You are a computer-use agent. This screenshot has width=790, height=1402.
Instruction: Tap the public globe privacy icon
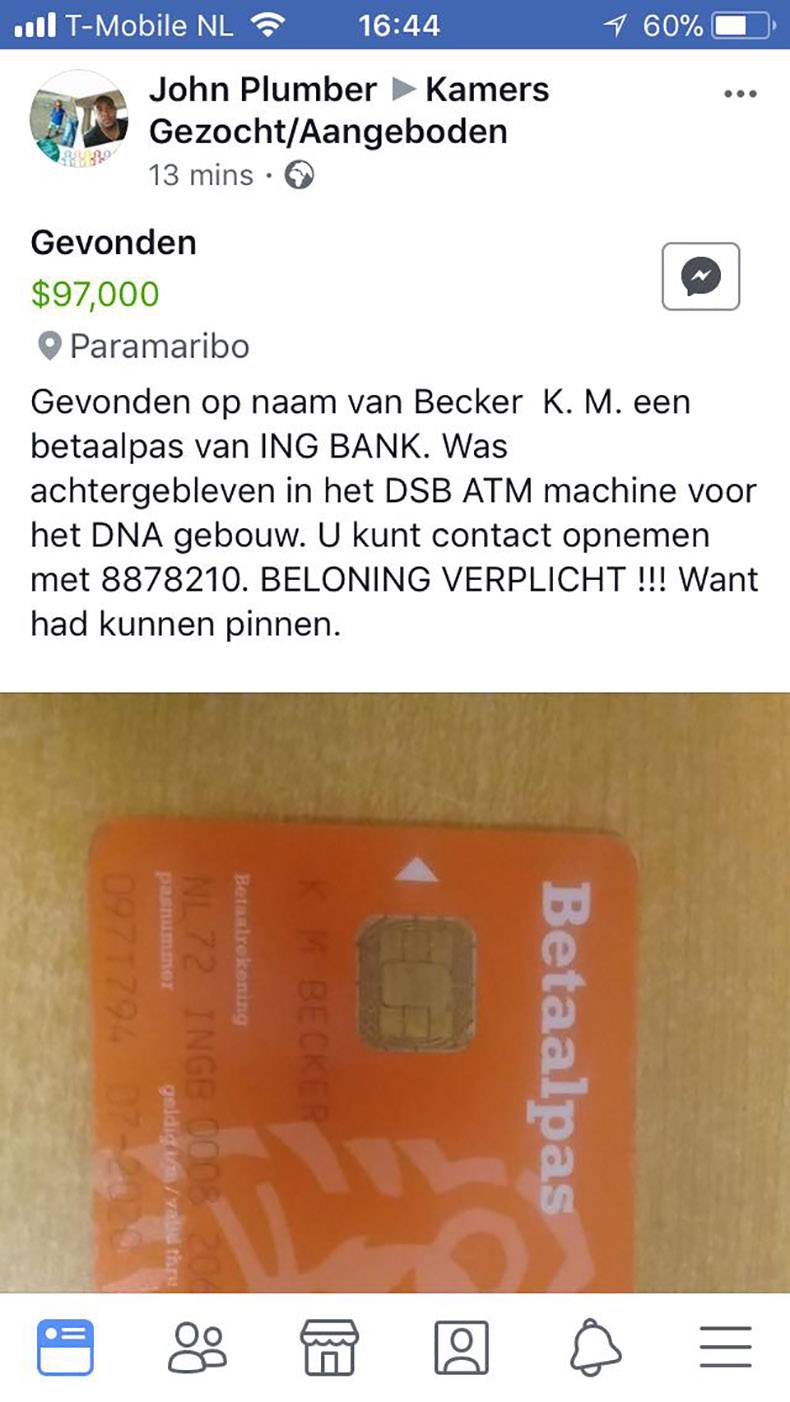click(x=299, y=175)
